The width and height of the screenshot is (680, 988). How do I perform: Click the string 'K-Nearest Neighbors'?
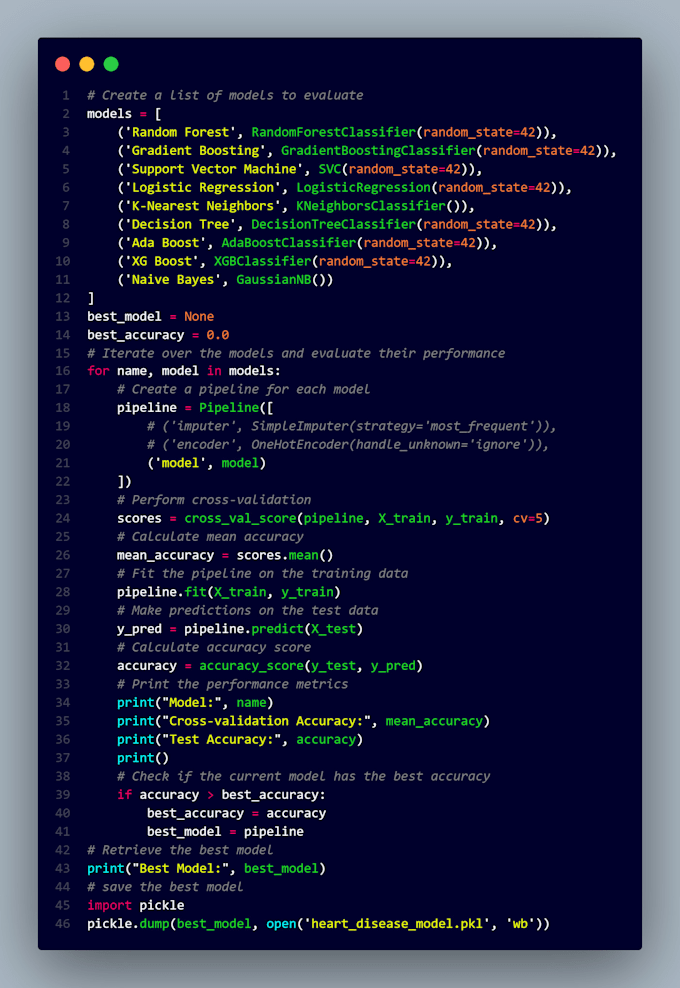click(202, 206)
